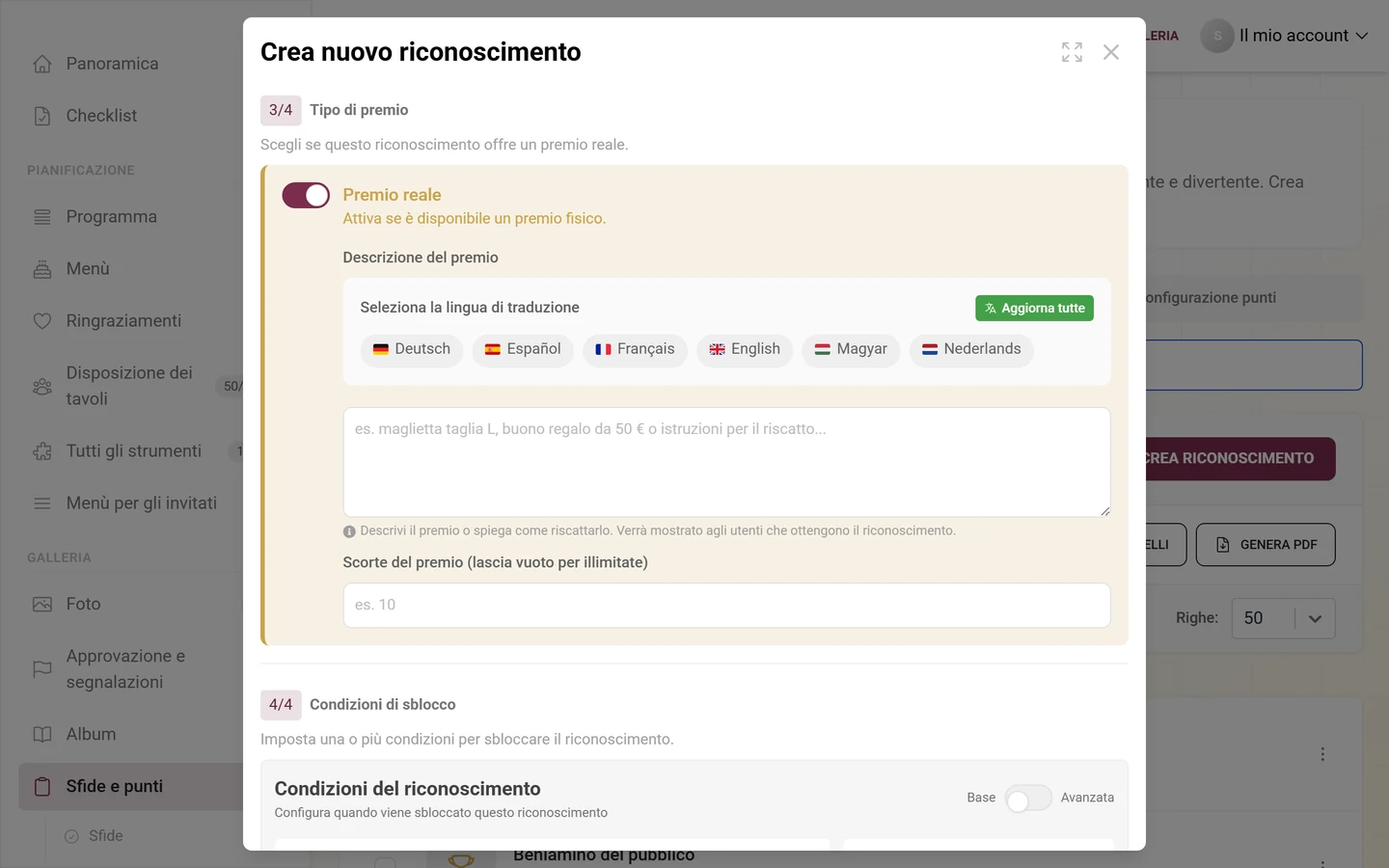Image resolution: width=1389 pixels, height=868 pixels.
Task: Click the Sfide e punti clipboard icon
Action: tap(42, 787)
